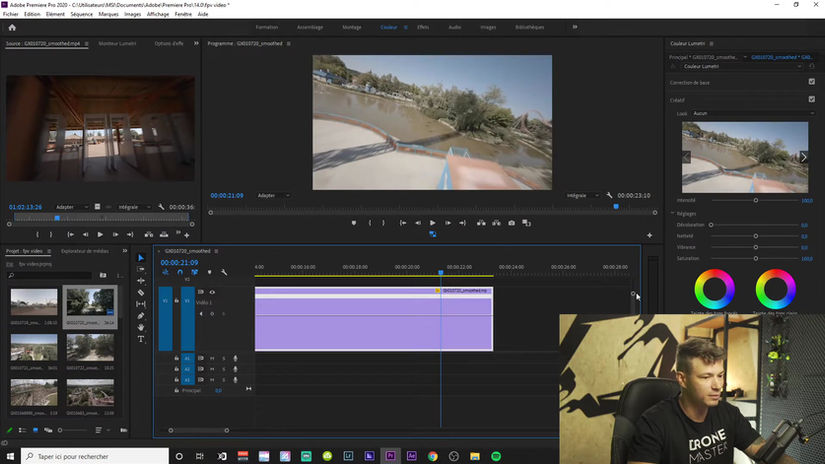Click Export Frame camera icon in Program monitor
The height and width of the screenshot is (464, 825).
point(511,223)
